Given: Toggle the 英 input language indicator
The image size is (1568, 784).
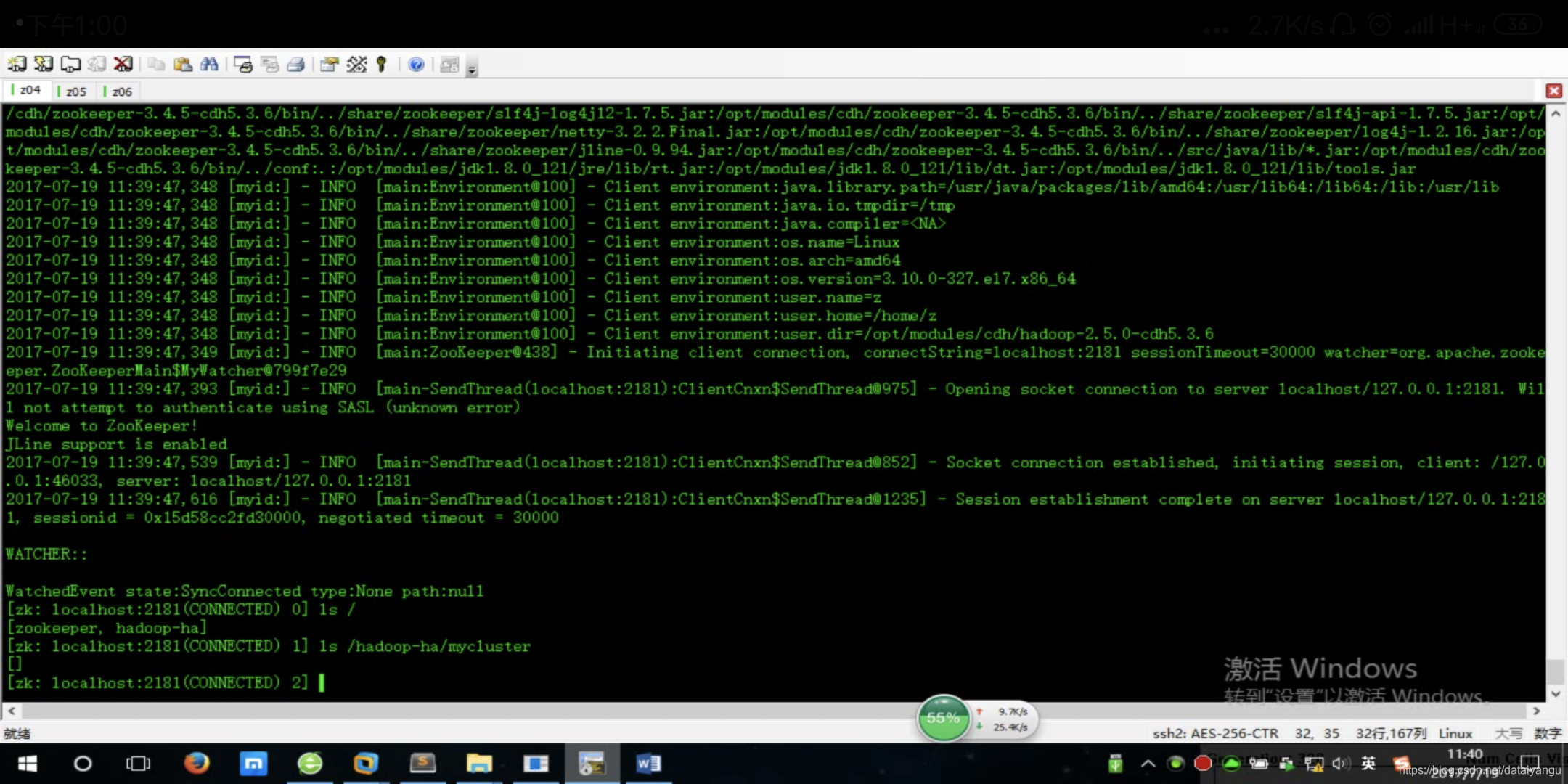Looking at the screenshot, I should click(1368, 764).
